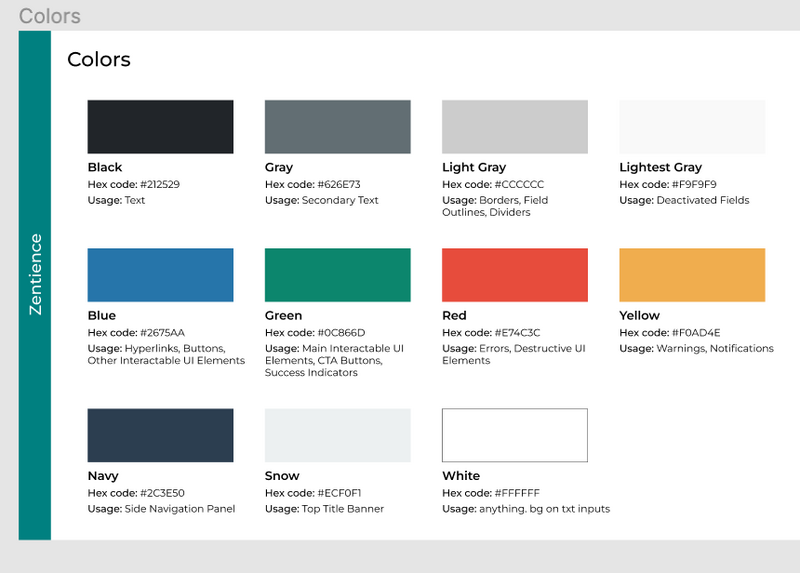
Task: Select the Snow color swatch
Action: [x=337, y=435]
